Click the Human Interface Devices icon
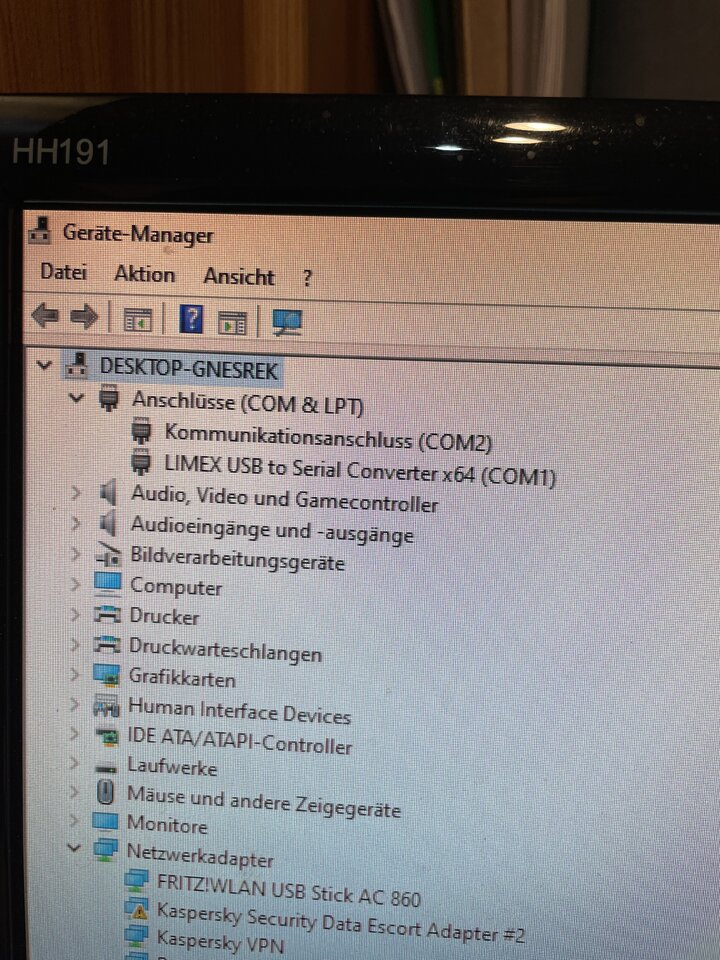Image resolution: width=720 pixels, height=960 pixels. [x=106, y=705]
